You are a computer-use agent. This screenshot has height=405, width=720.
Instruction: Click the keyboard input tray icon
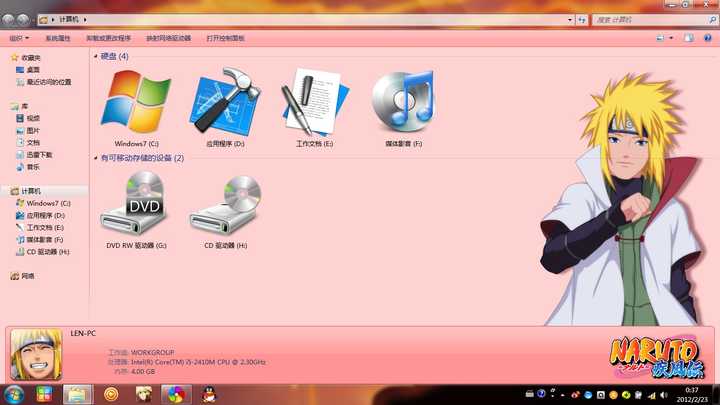529,394
